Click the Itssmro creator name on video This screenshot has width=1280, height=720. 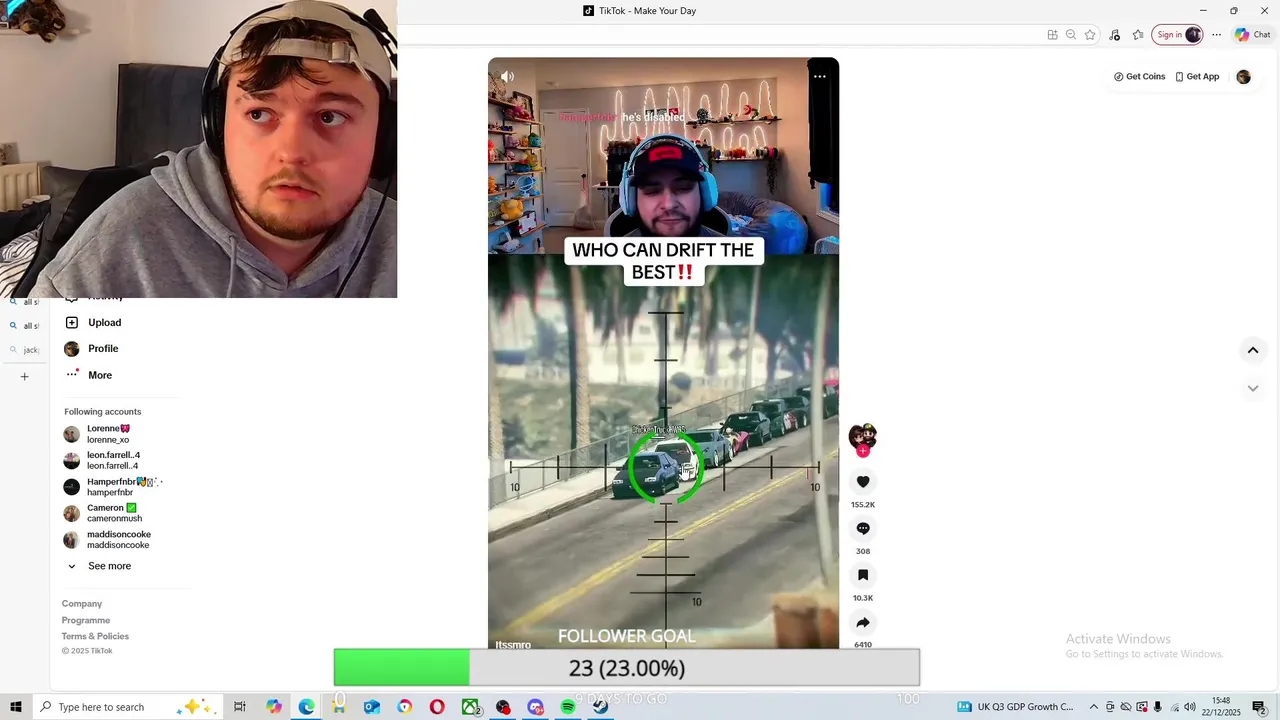point(513,645)
